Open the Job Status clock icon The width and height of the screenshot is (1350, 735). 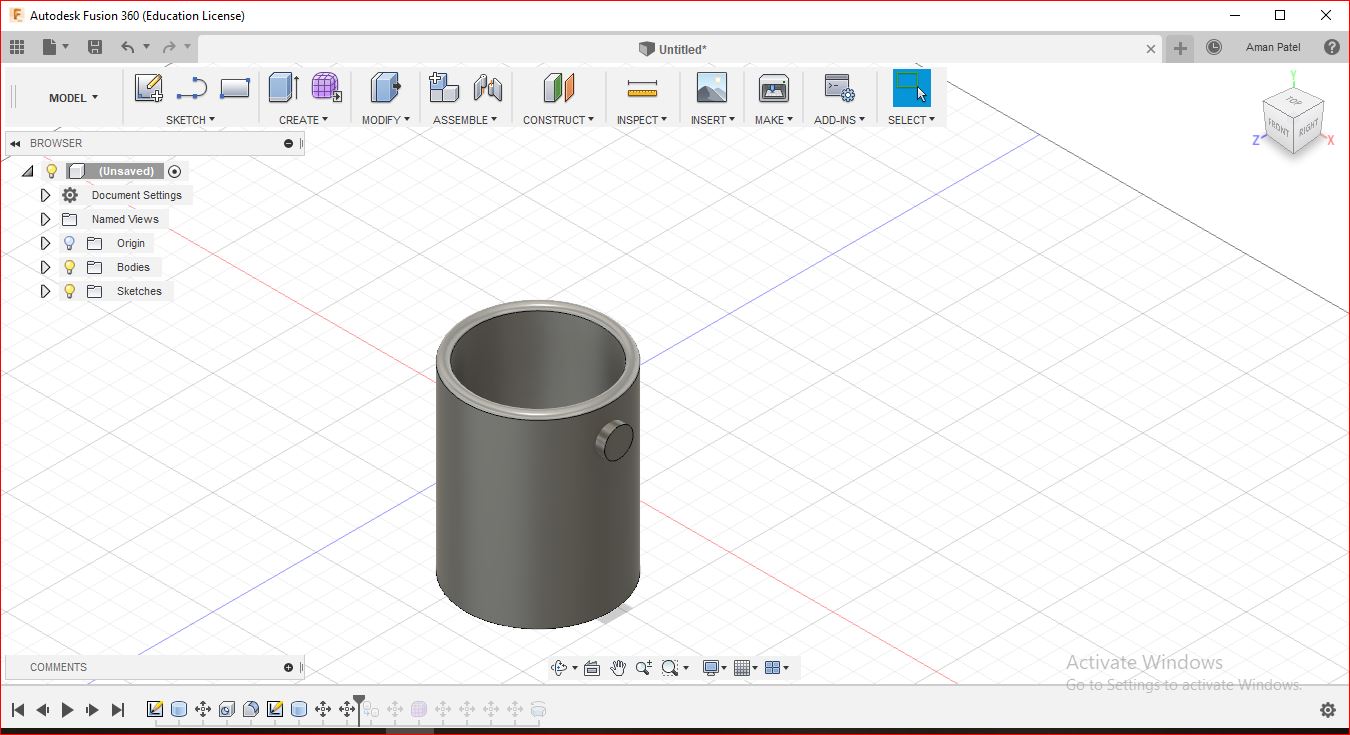(1214, 47)
